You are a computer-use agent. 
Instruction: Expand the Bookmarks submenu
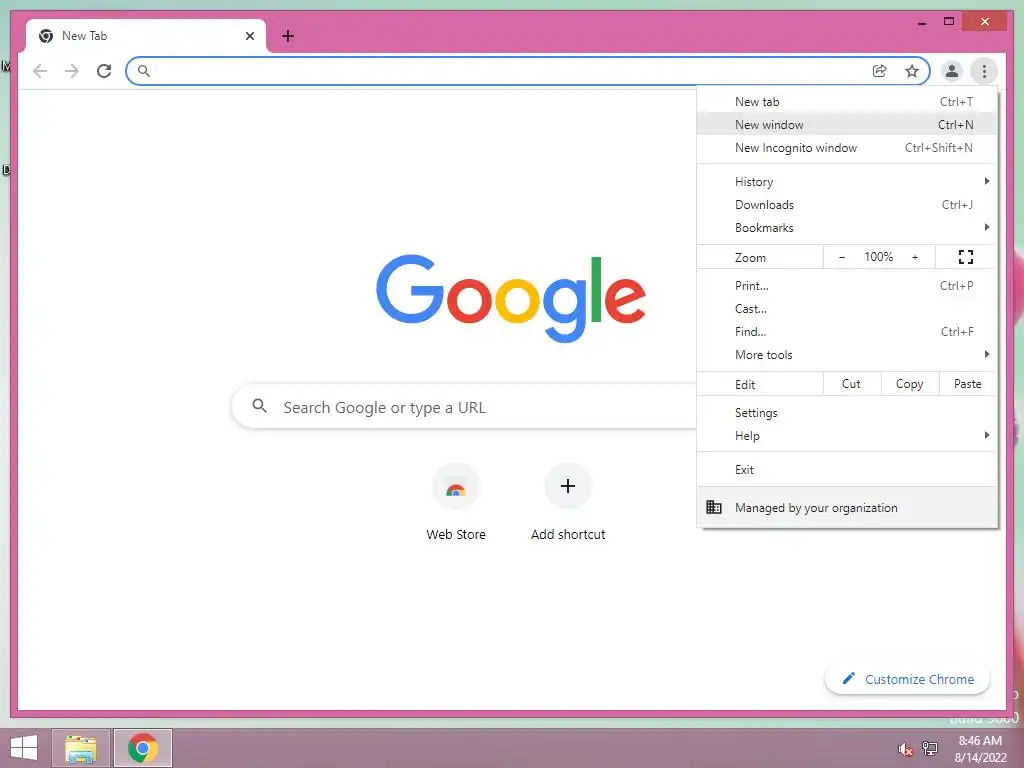847,227
